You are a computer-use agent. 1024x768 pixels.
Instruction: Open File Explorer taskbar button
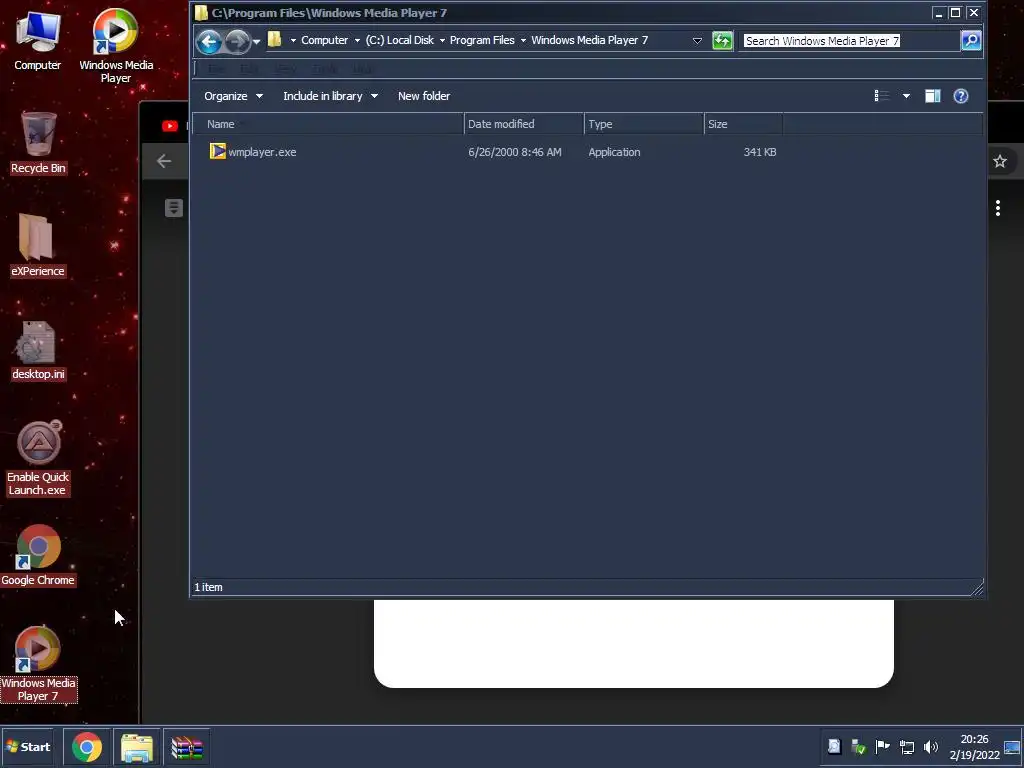[136, 747]
